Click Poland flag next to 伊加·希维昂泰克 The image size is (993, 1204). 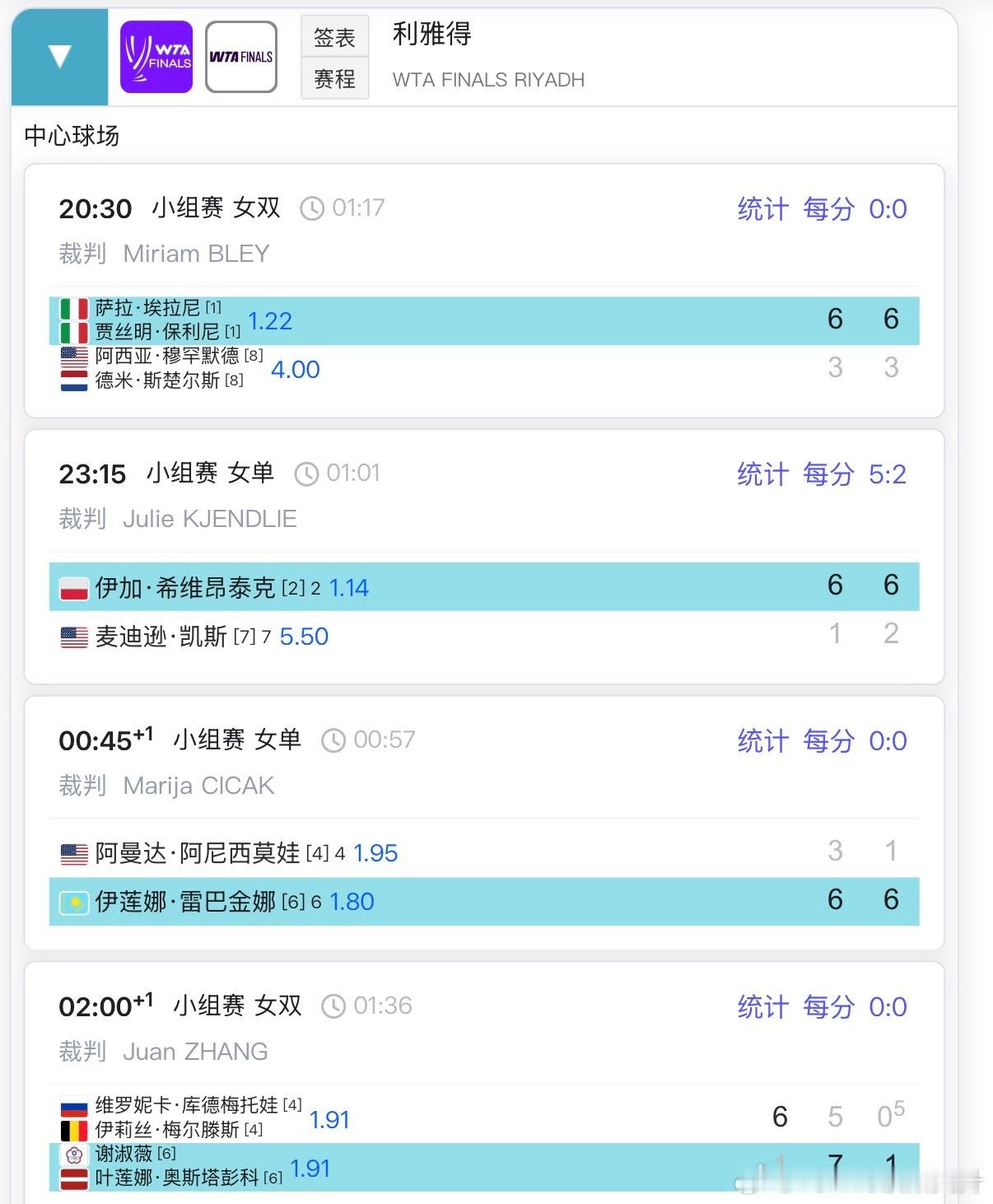74,589
